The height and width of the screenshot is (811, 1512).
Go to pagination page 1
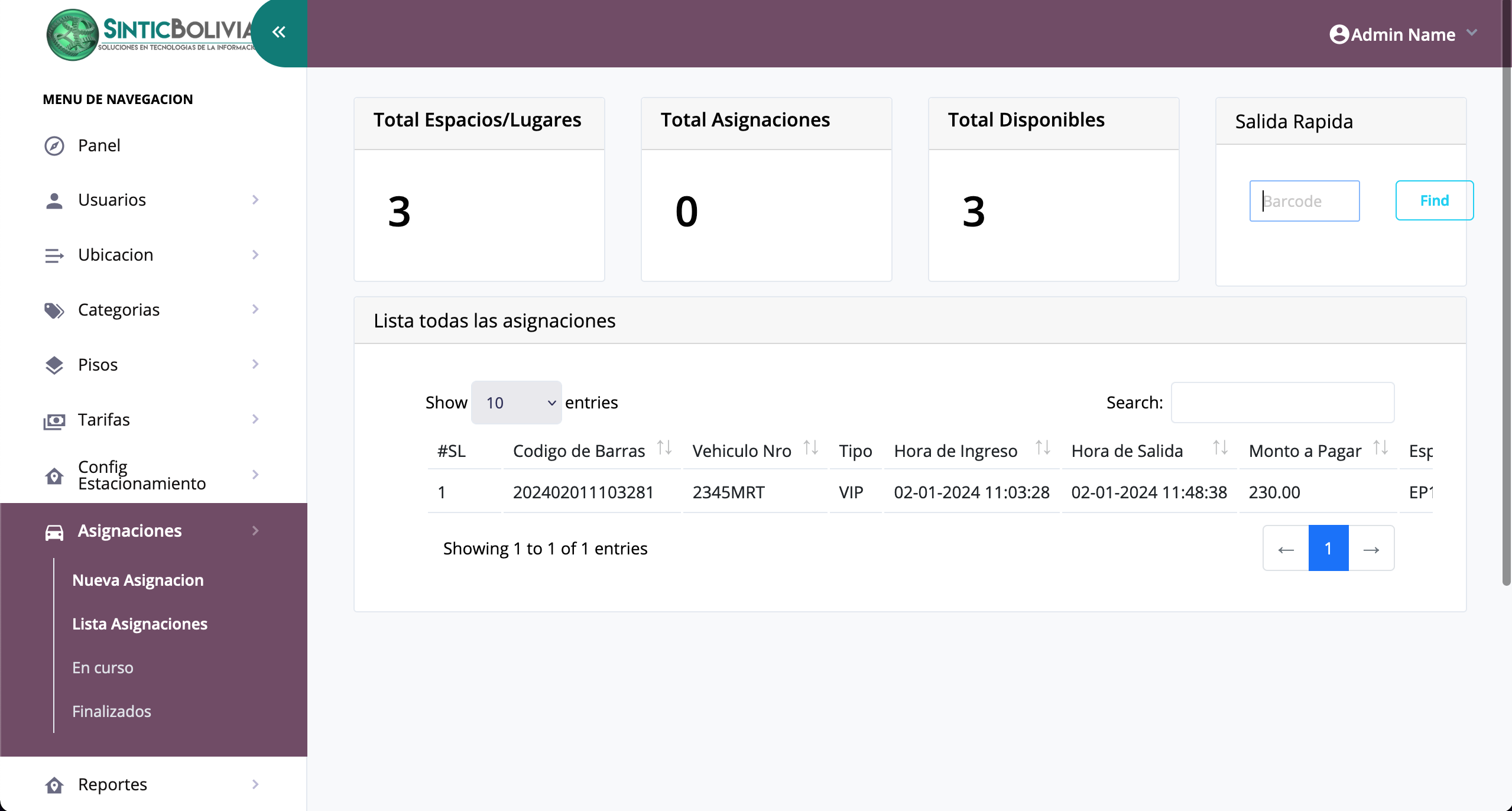pos(1328,548)
